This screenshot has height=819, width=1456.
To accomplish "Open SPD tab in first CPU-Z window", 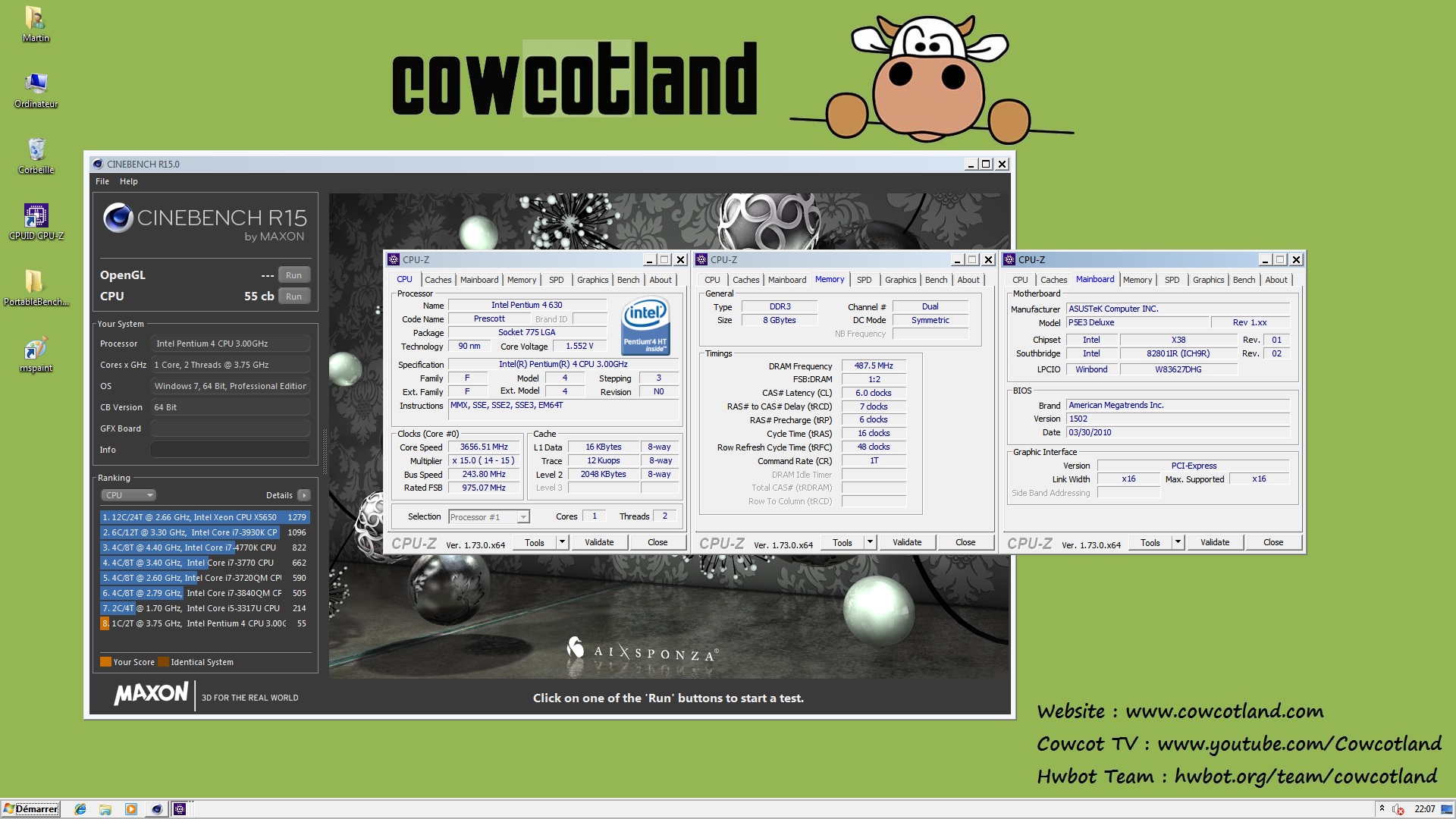I will coord(556,280).
